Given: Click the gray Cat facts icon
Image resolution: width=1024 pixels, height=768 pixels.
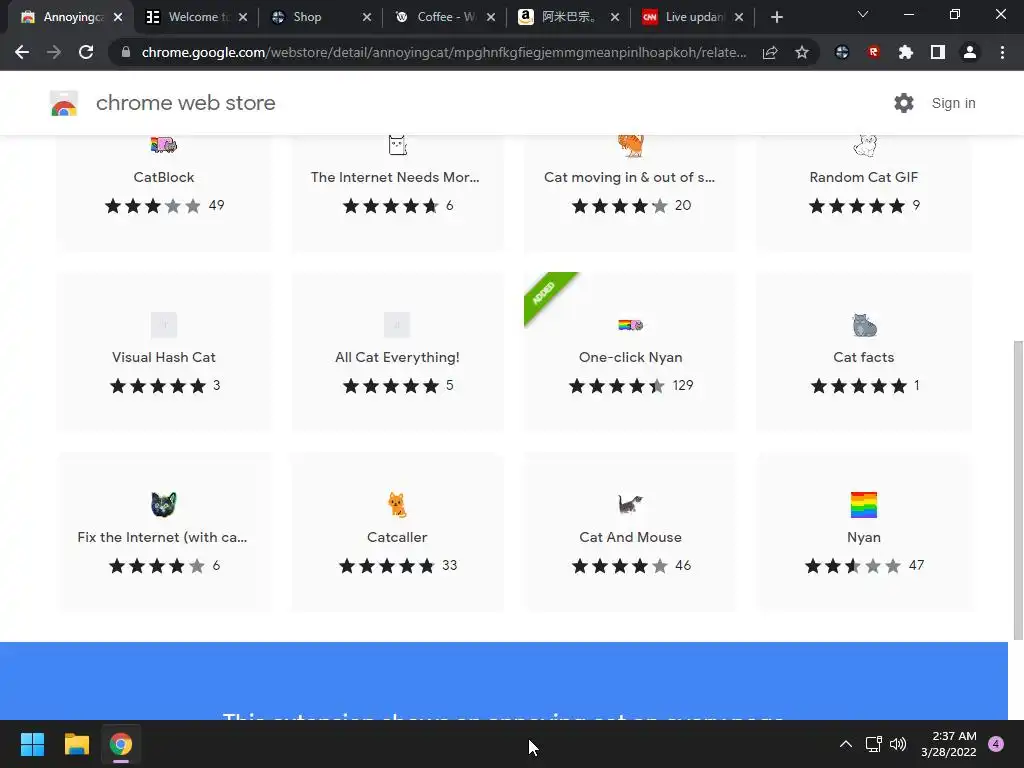Looking at the screenshot, I should (x=864, y=325).
